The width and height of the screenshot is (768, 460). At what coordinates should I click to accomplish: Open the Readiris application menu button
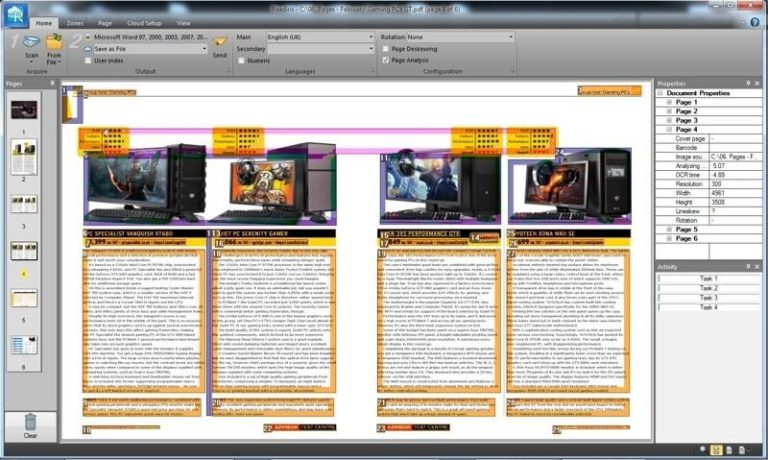(15, 14)
